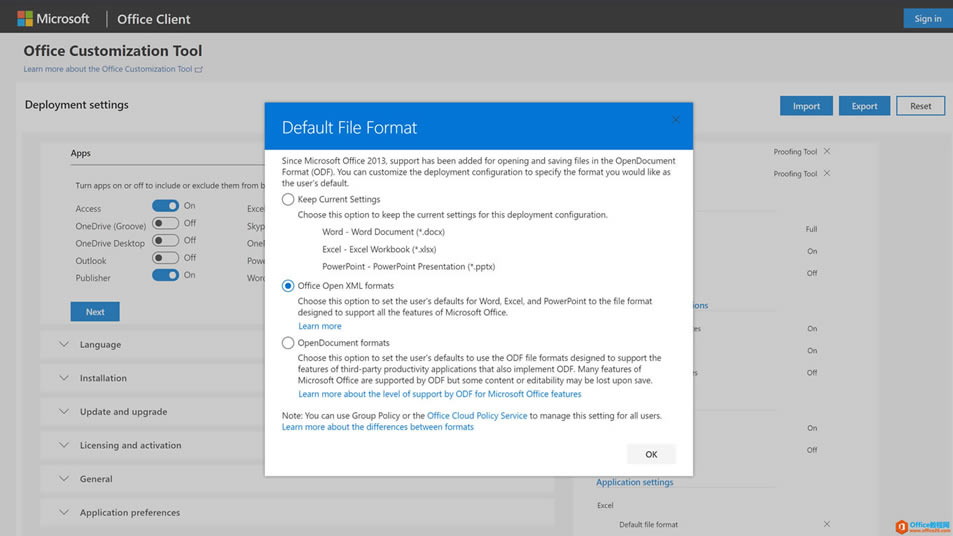Turn on the Outlook app switch
The width and height of the screenshot is (953, 536).
pos(165,258)
